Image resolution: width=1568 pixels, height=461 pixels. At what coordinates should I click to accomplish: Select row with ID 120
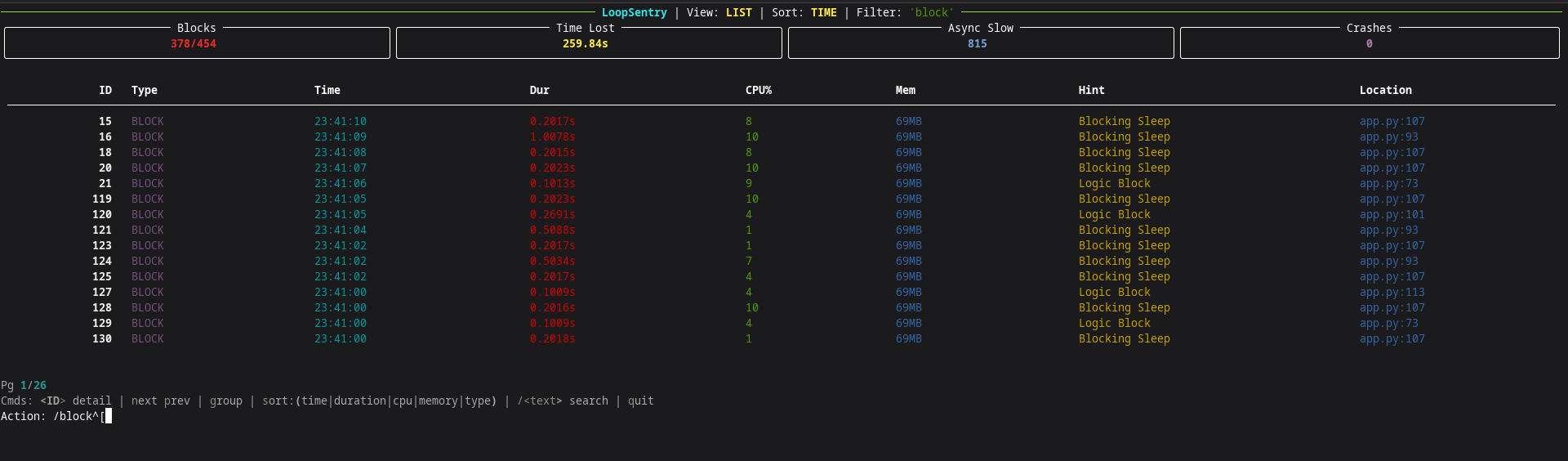point(782,215)
